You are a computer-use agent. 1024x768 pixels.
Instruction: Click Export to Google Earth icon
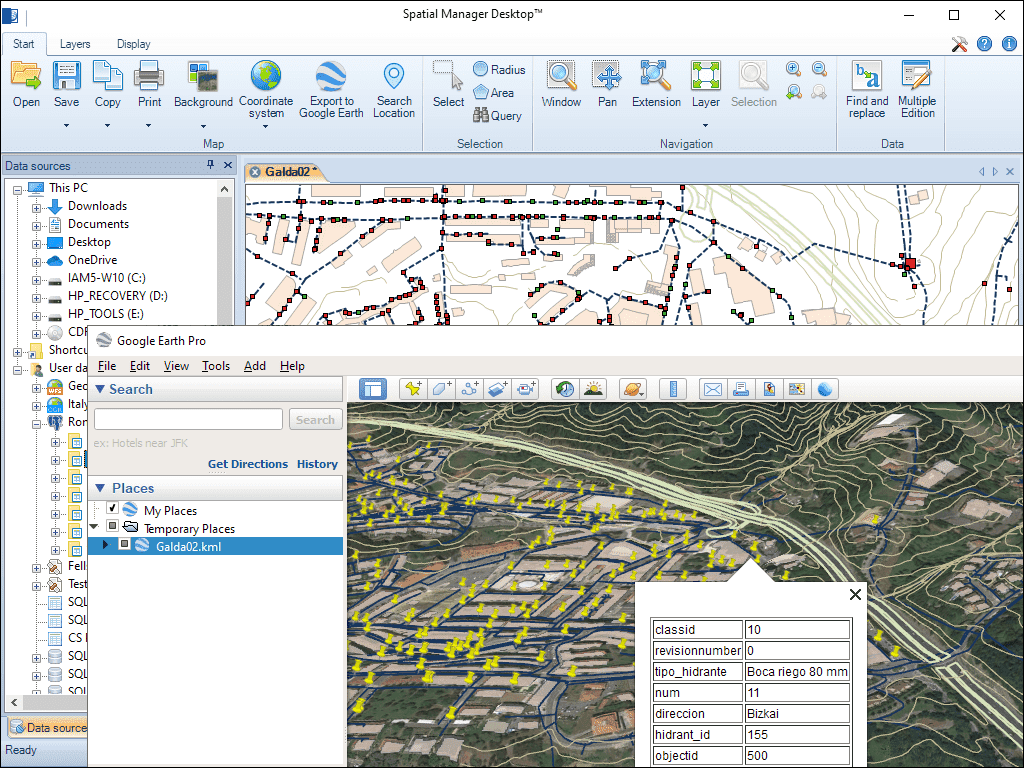pyautogui.click(x=331, y=77)
